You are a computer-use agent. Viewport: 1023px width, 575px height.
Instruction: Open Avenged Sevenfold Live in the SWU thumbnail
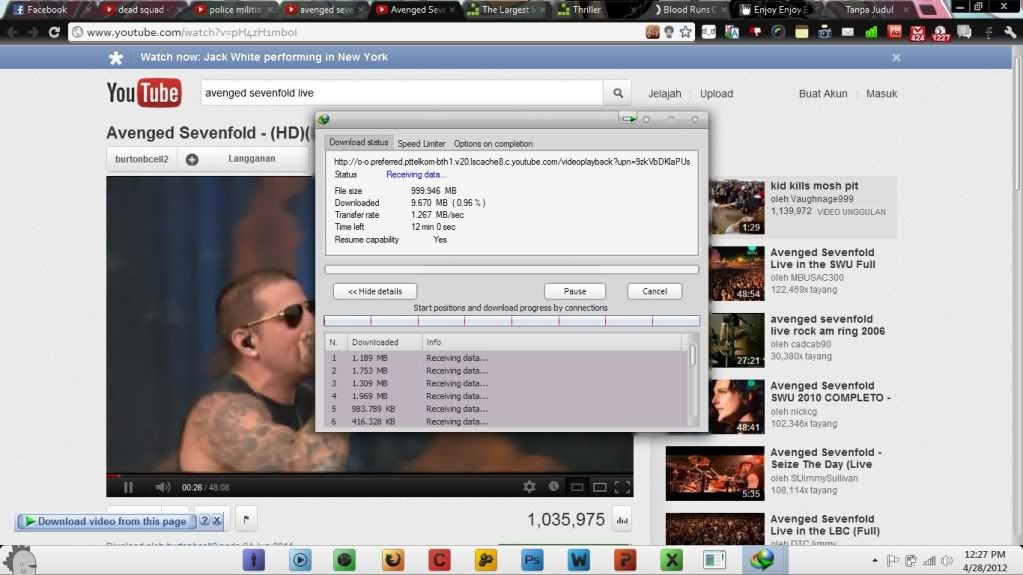737,273
